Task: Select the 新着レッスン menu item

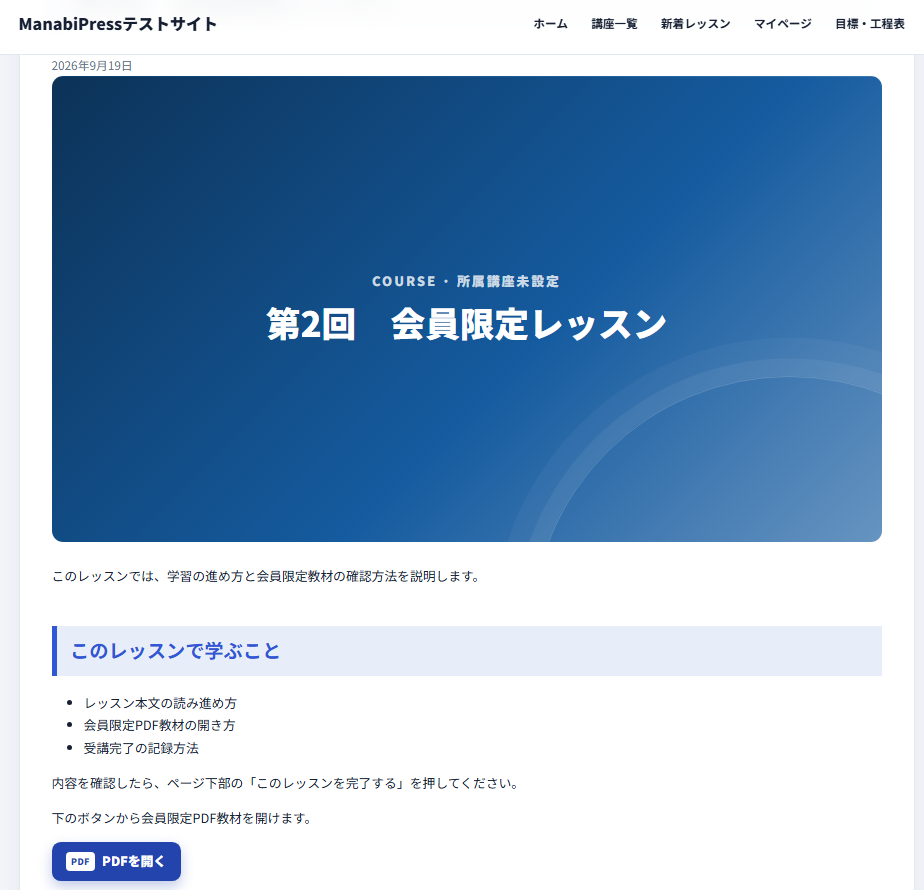Action: pyautogui.click(x=695, y=24)
